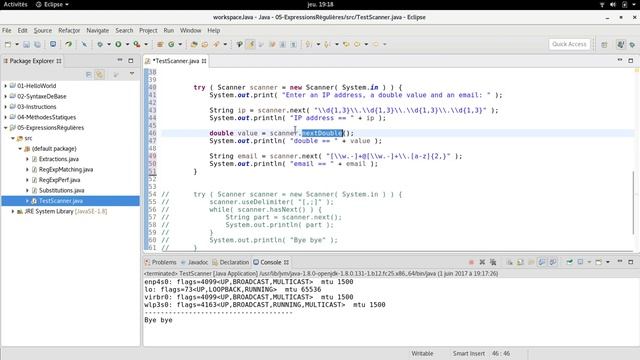Click the Quick Access search field
This screenshot has height=360, width=640.
[x=569, y=44]
